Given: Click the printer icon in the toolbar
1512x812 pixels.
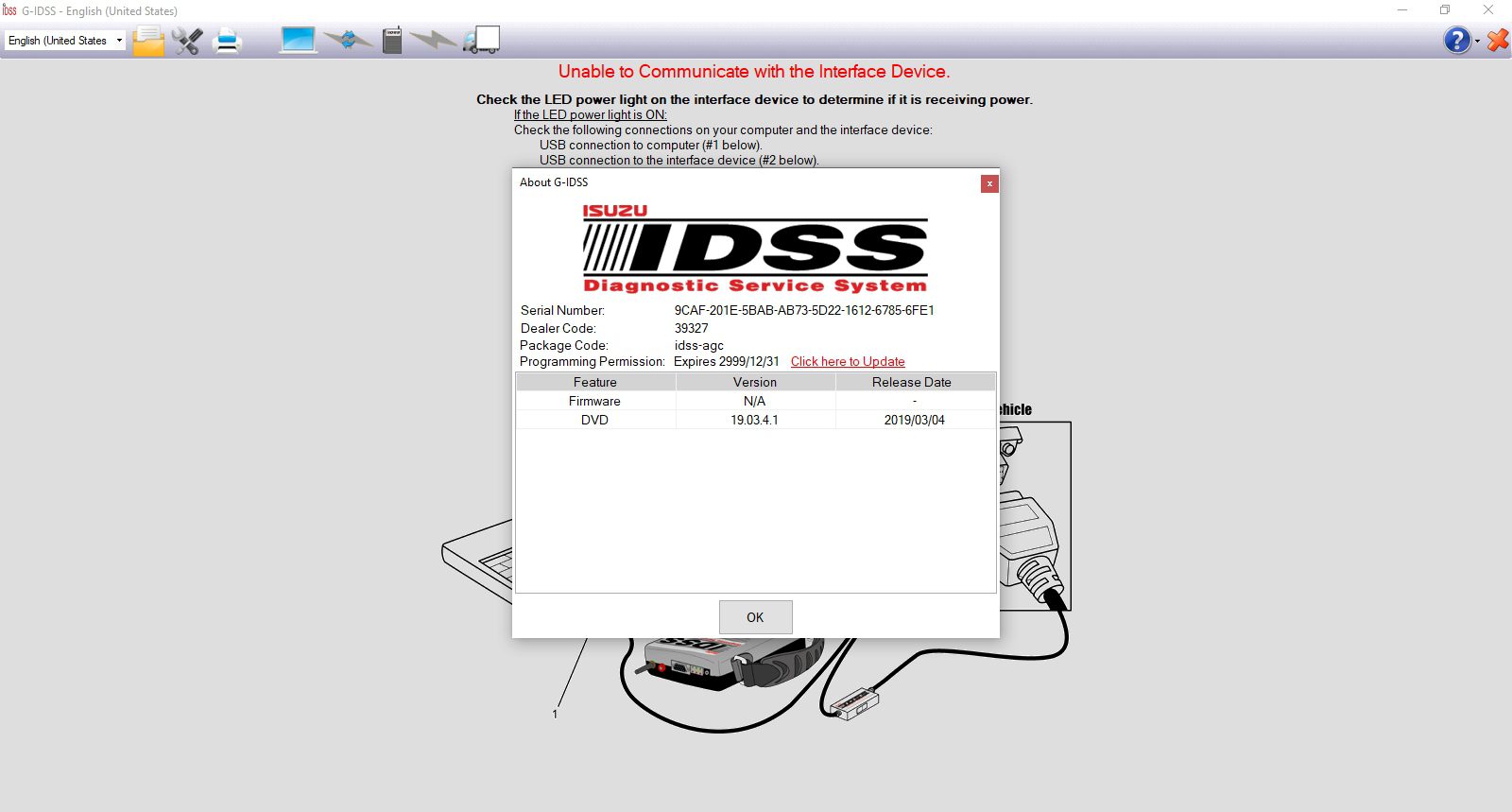Looking at the screenshot, I should [228, 41].
